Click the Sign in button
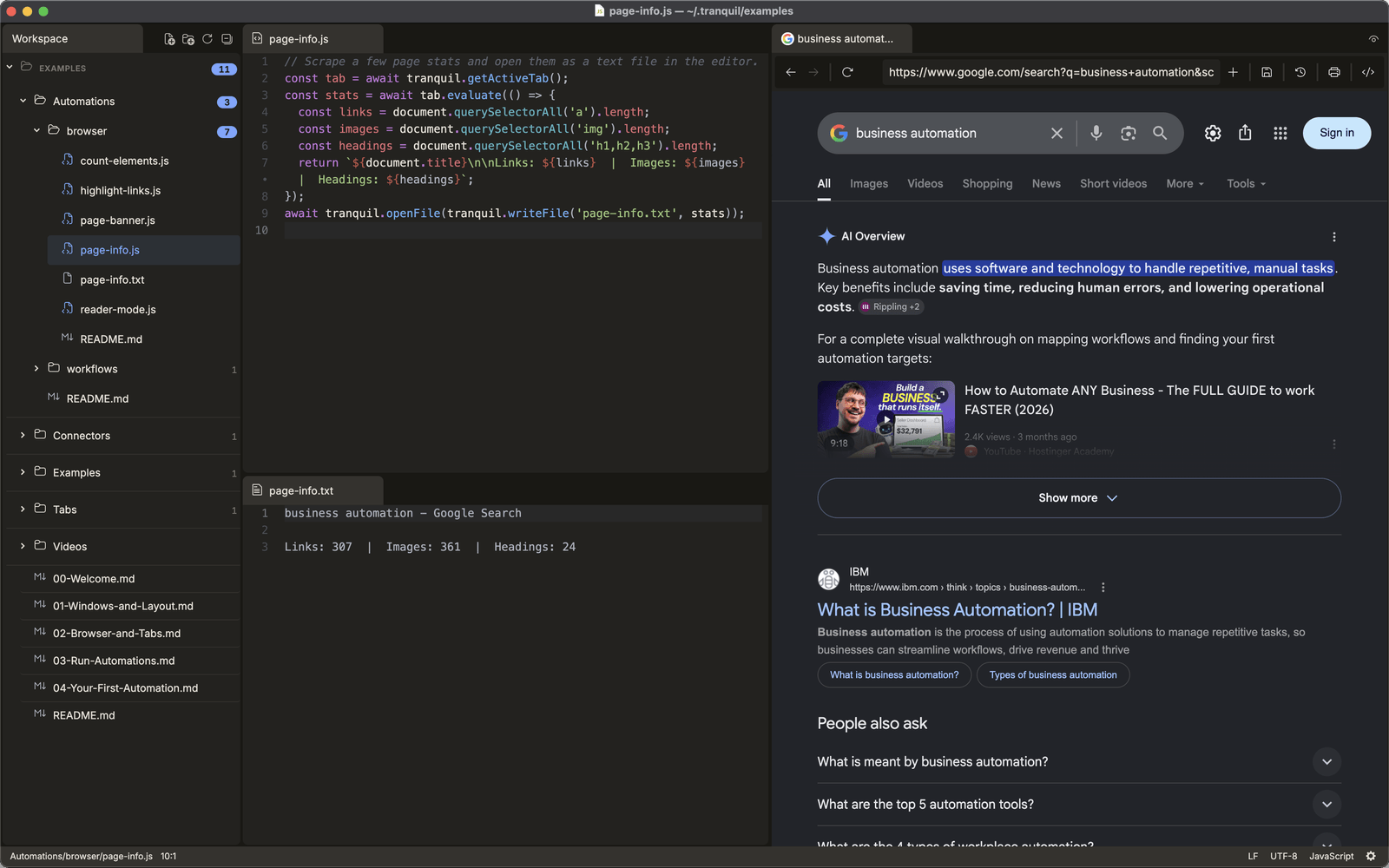Image resolution: width=1389 pixels, height=868 pixels. 1337,133
